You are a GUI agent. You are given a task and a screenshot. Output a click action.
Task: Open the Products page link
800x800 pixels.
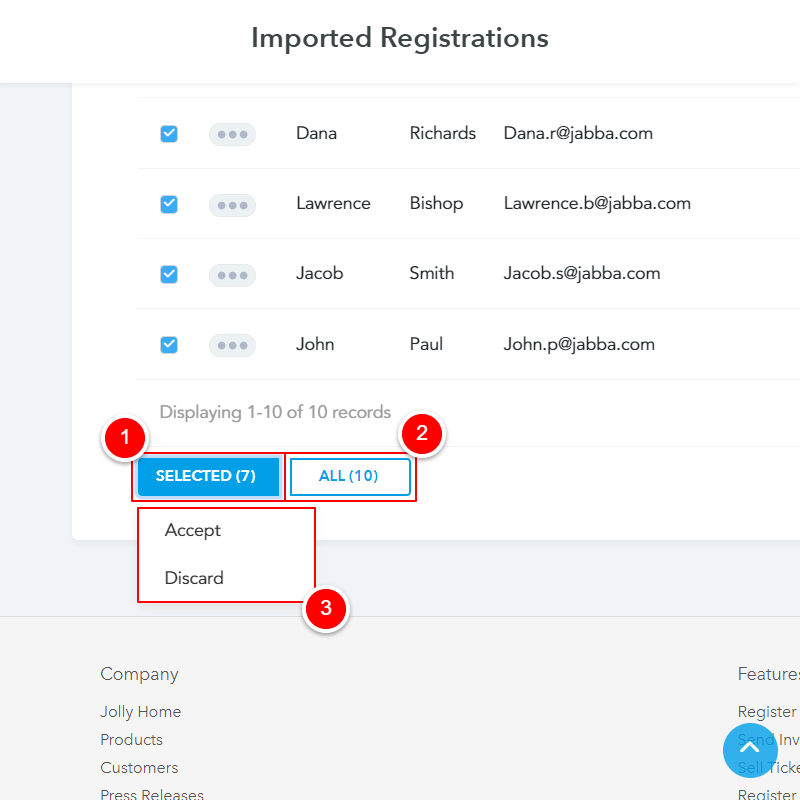pos(131,739)
